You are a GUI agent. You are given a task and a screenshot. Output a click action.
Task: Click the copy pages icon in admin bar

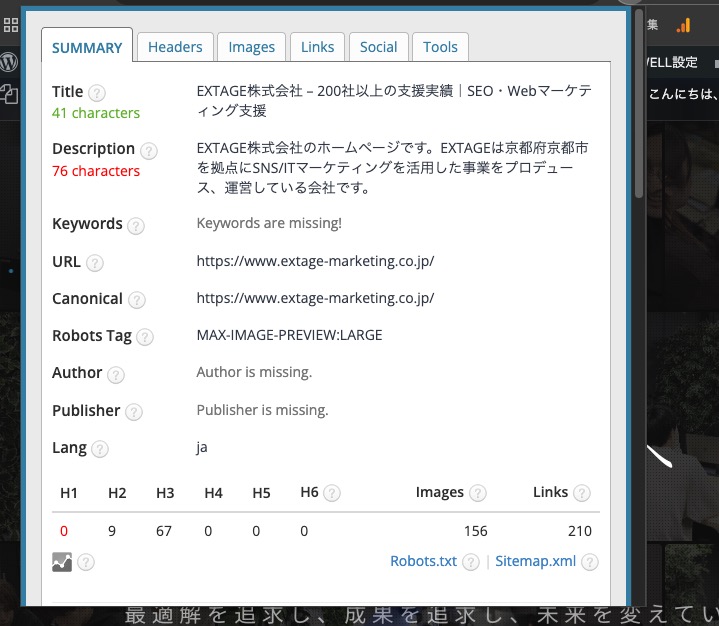[9, 94]
